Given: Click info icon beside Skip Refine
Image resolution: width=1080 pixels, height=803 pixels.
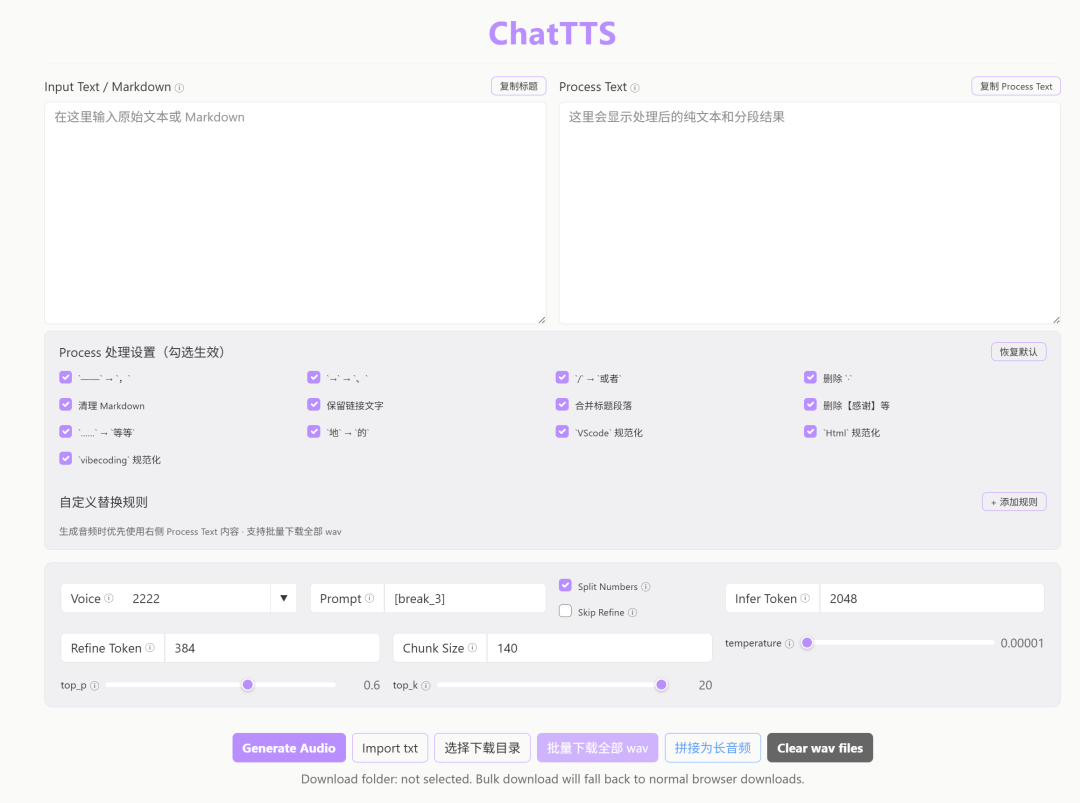Looking at the screenshot, I should (x=632, y=612).
